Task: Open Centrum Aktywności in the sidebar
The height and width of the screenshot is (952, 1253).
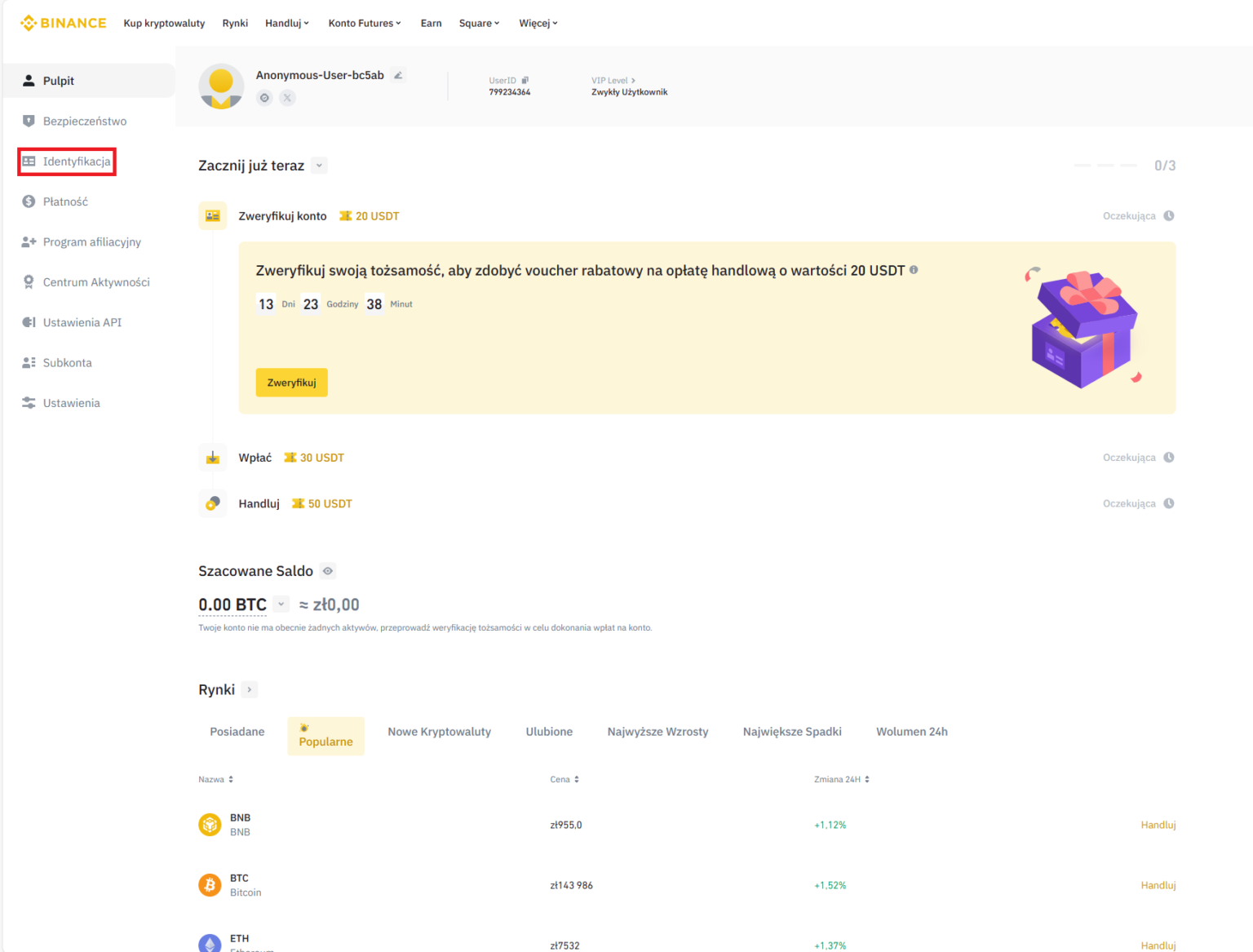Action: pyautogui.click(x=88, y=282)
